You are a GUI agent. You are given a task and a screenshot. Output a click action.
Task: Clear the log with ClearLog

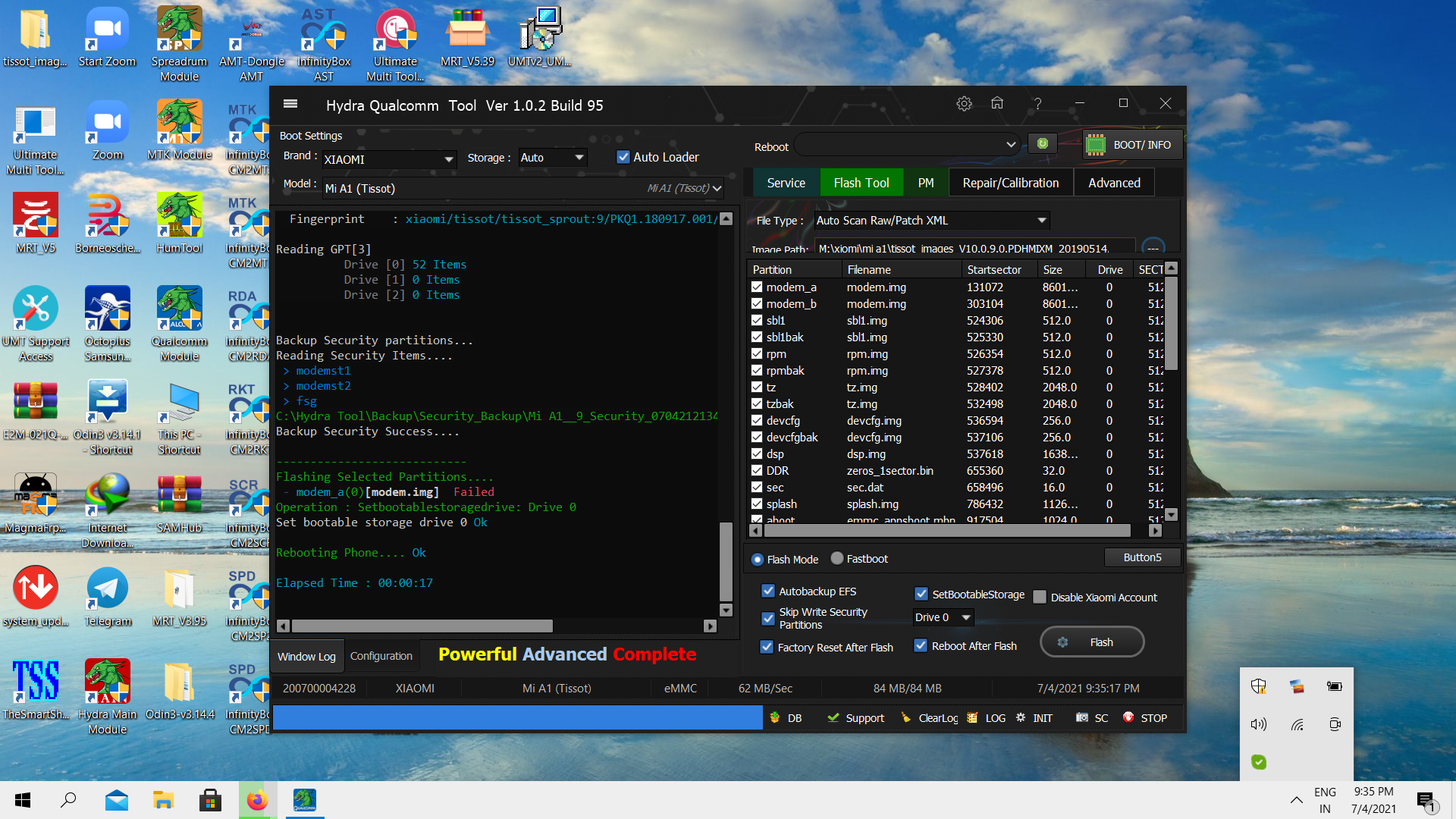(x=929, y=717)
